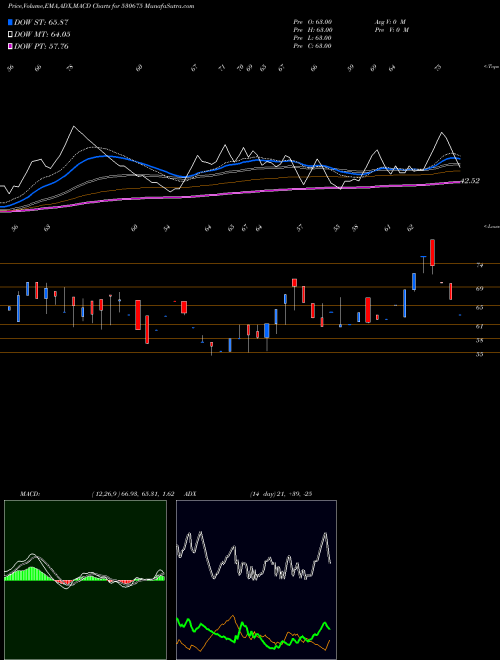Click the Avg V volume reading
Viewport: 500px width, 660px height.
pyautogui.click(x=390, y=22)
